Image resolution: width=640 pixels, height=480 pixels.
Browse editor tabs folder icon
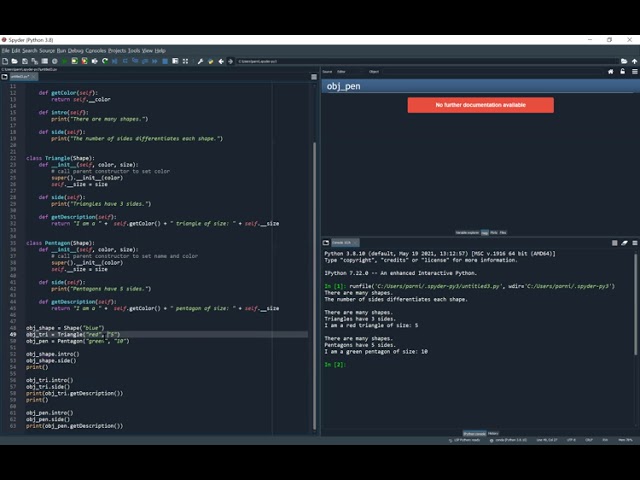point(4,77)
